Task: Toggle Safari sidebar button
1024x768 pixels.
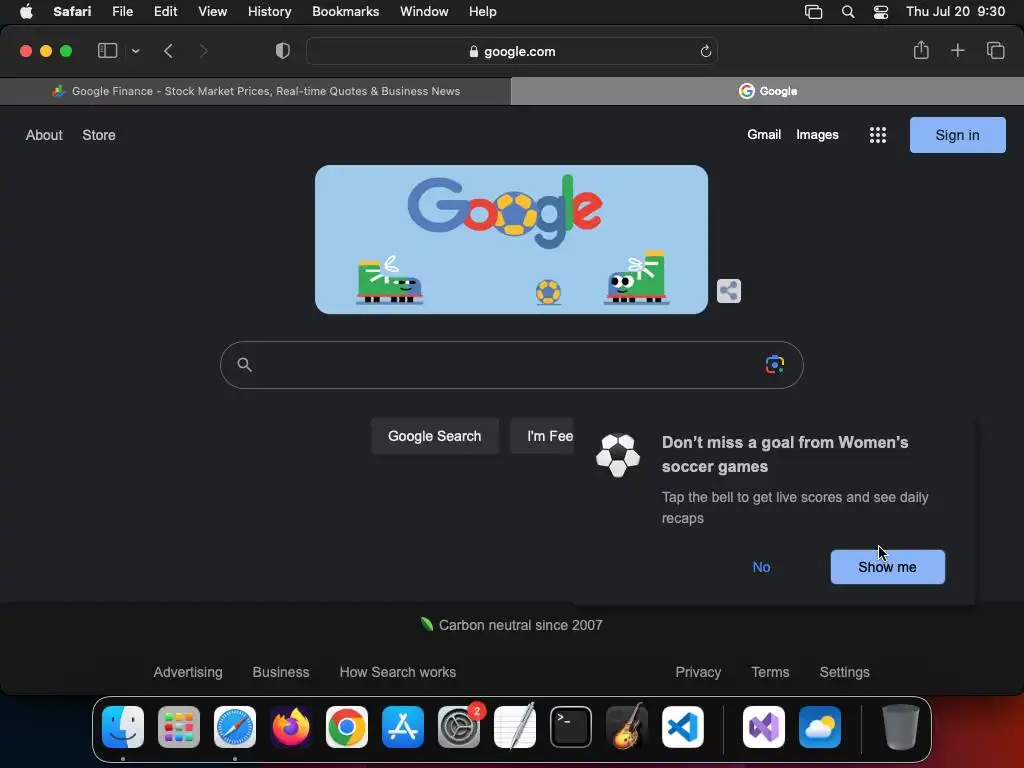Action: pos(107,51)
